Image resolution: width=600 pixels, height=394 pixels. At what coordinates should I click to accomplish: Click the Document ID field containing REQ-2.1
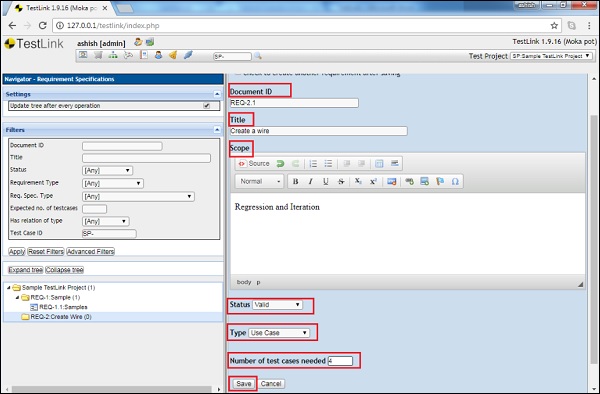(x=294, y=103)
